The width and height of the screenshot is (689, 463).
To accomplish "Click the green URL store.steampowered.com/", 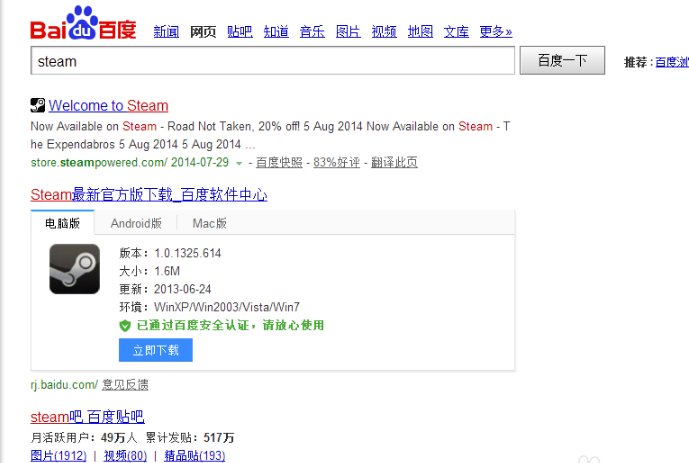I will [99, 163].
